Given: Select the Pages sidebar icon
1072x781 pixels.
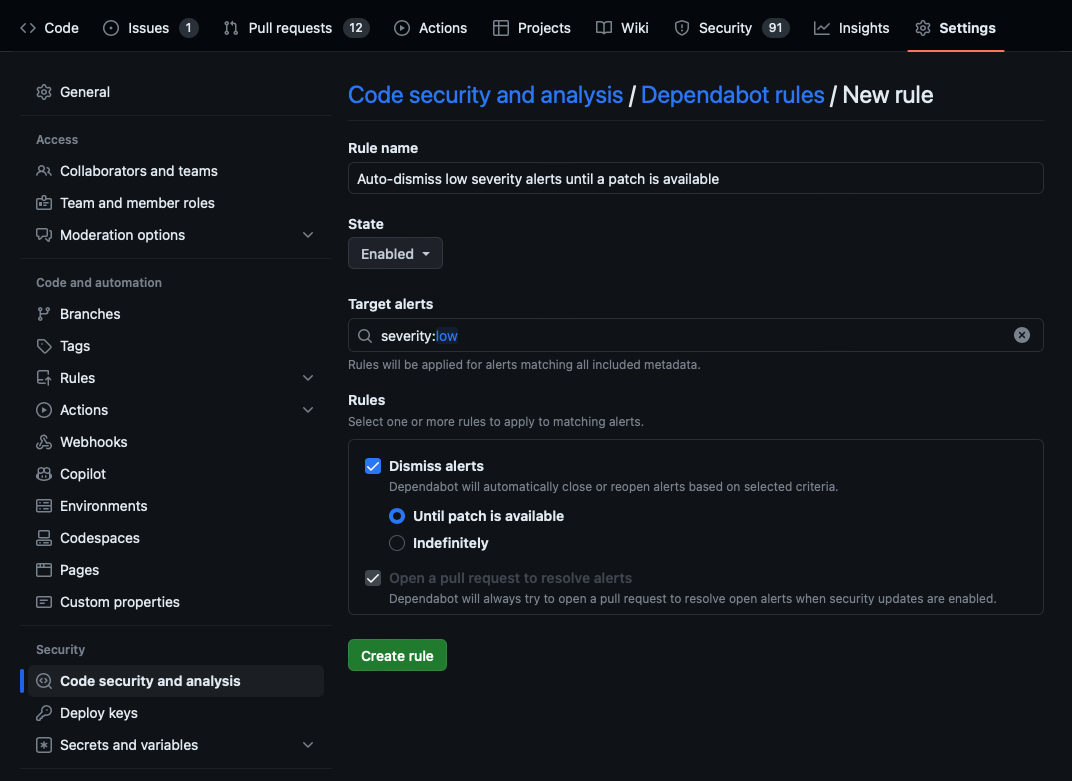Looking at the screenshot, I should [45, 569].
